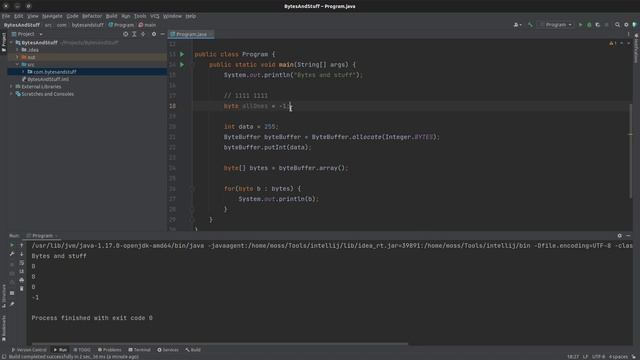Image resolution: width=640 pixels, height=360 pixels.
Task: Collapse all in the Project panel toolbar
Action: click(x=143, y=34)
